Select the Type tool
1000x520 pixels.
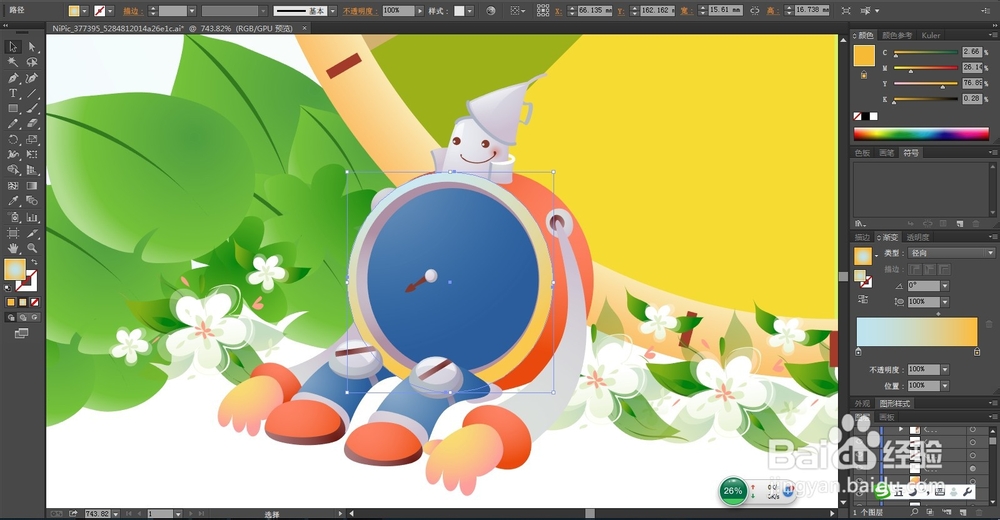(x=13, y=93)
